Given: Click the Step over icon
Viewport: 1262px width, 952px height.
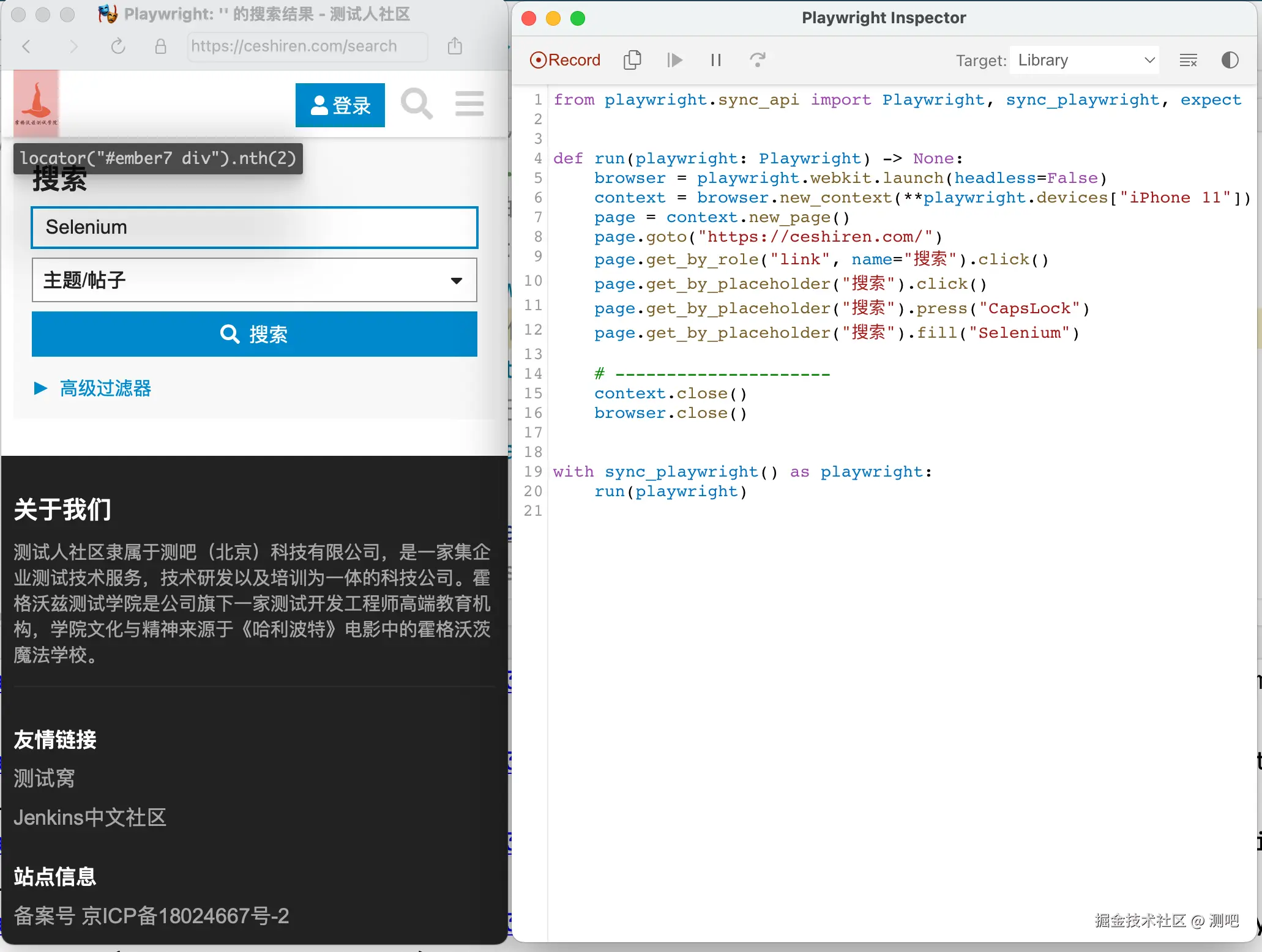Looking at the screenshot, I should pyautogui.click(x=757, y=60).
